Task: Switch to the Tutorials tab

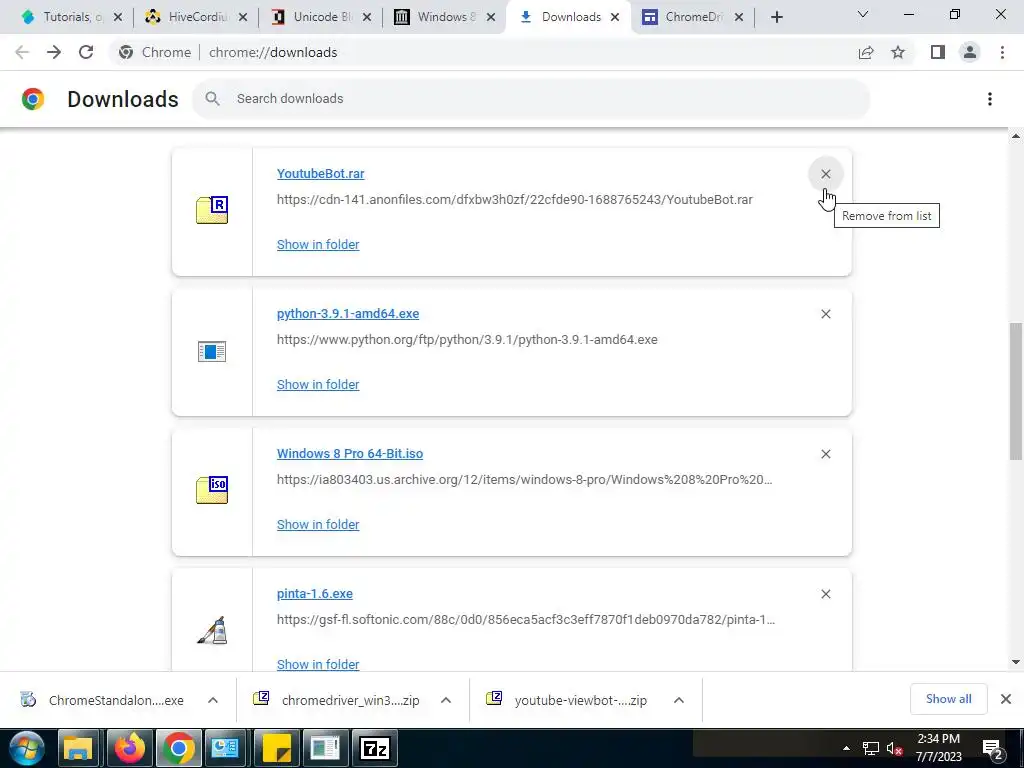Action: (x=64, y=17)
